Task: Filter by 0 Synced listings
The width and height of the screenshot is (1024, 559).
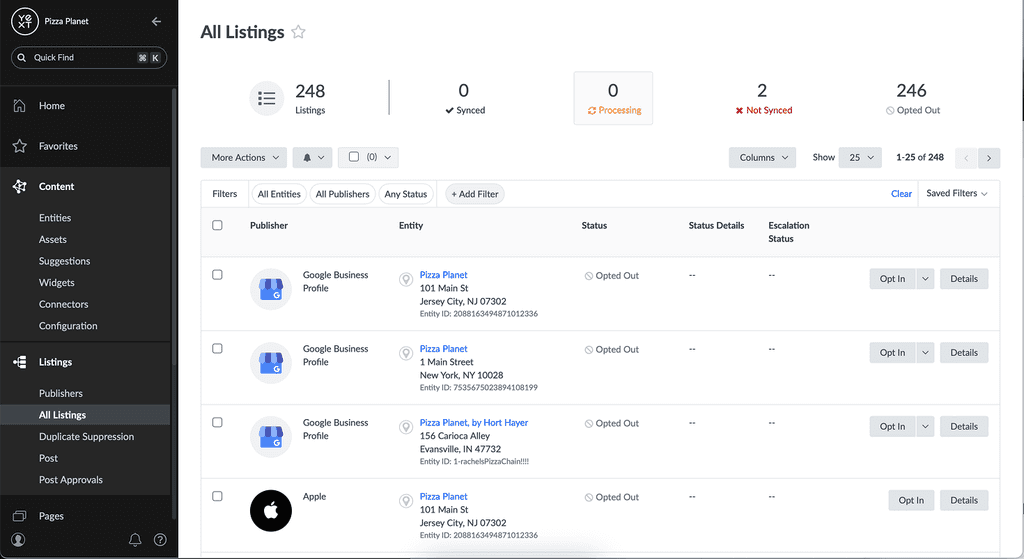Action: tap(464, 99)
